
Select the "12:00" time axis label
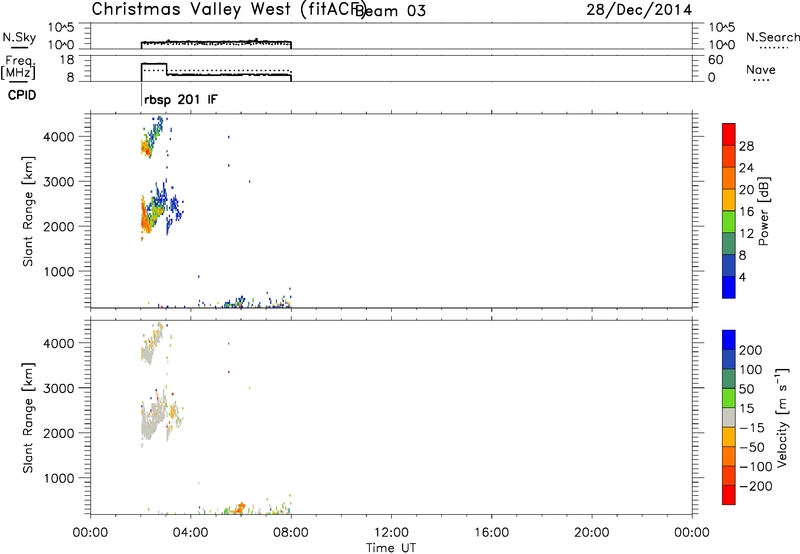point(391,533)
